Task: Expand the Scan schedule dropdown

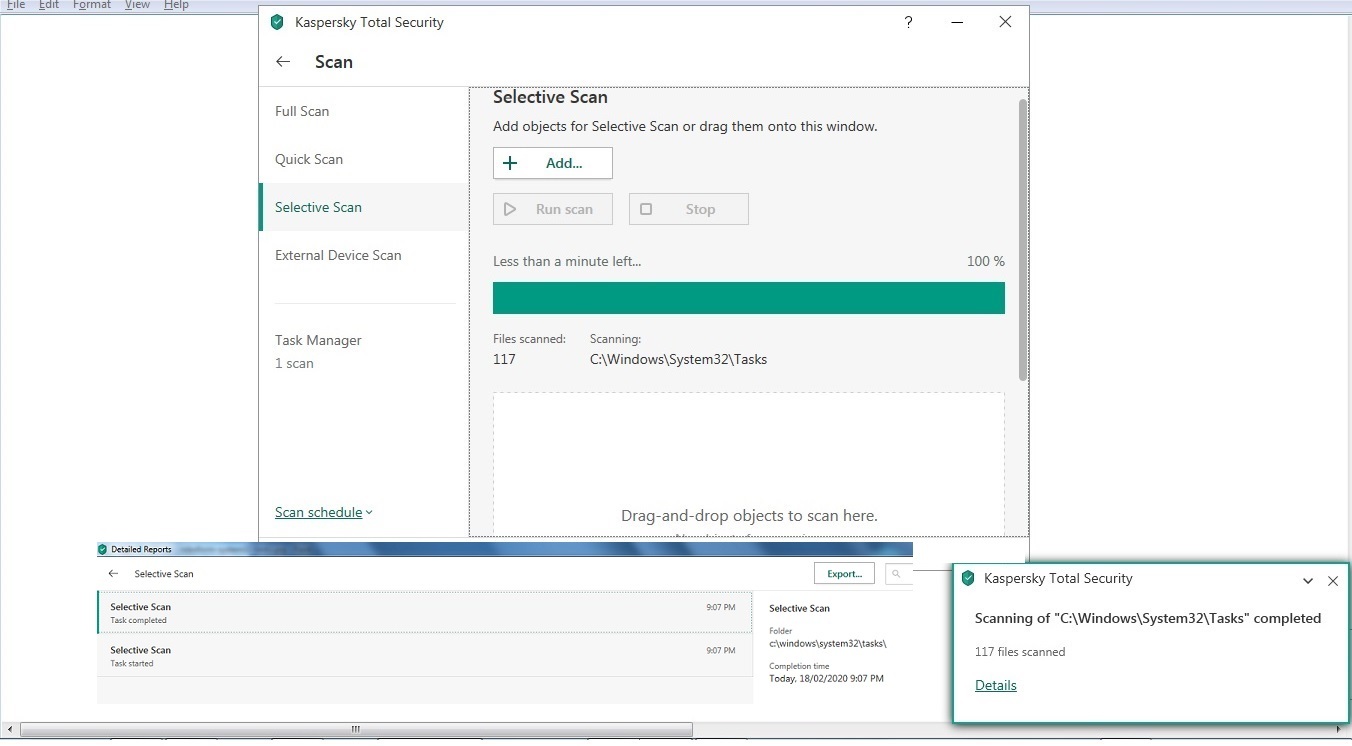Action: [x=324, y=512]
